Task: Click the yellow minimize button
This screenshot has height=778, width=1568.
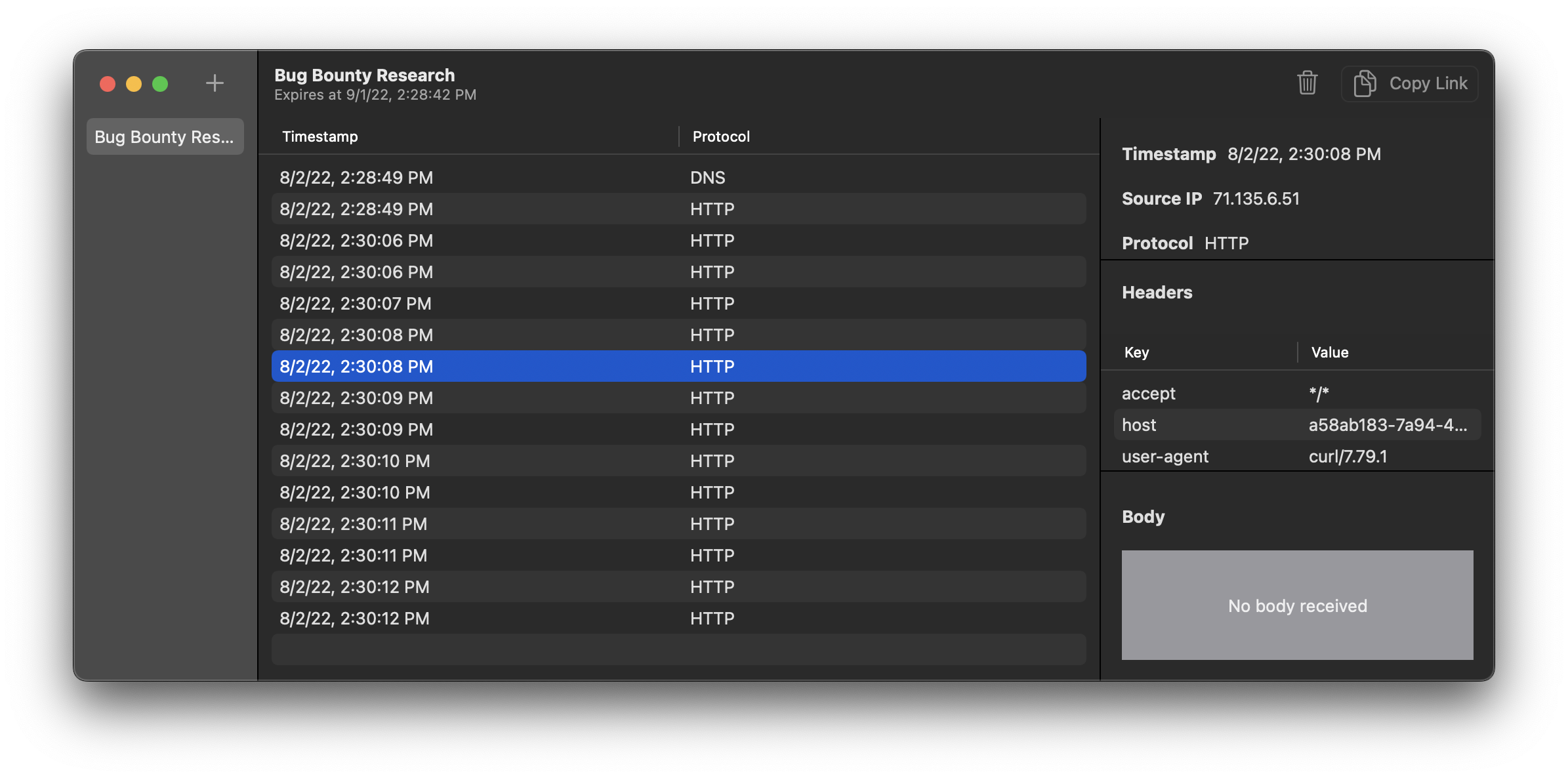Action: click(x=134, y=84)
